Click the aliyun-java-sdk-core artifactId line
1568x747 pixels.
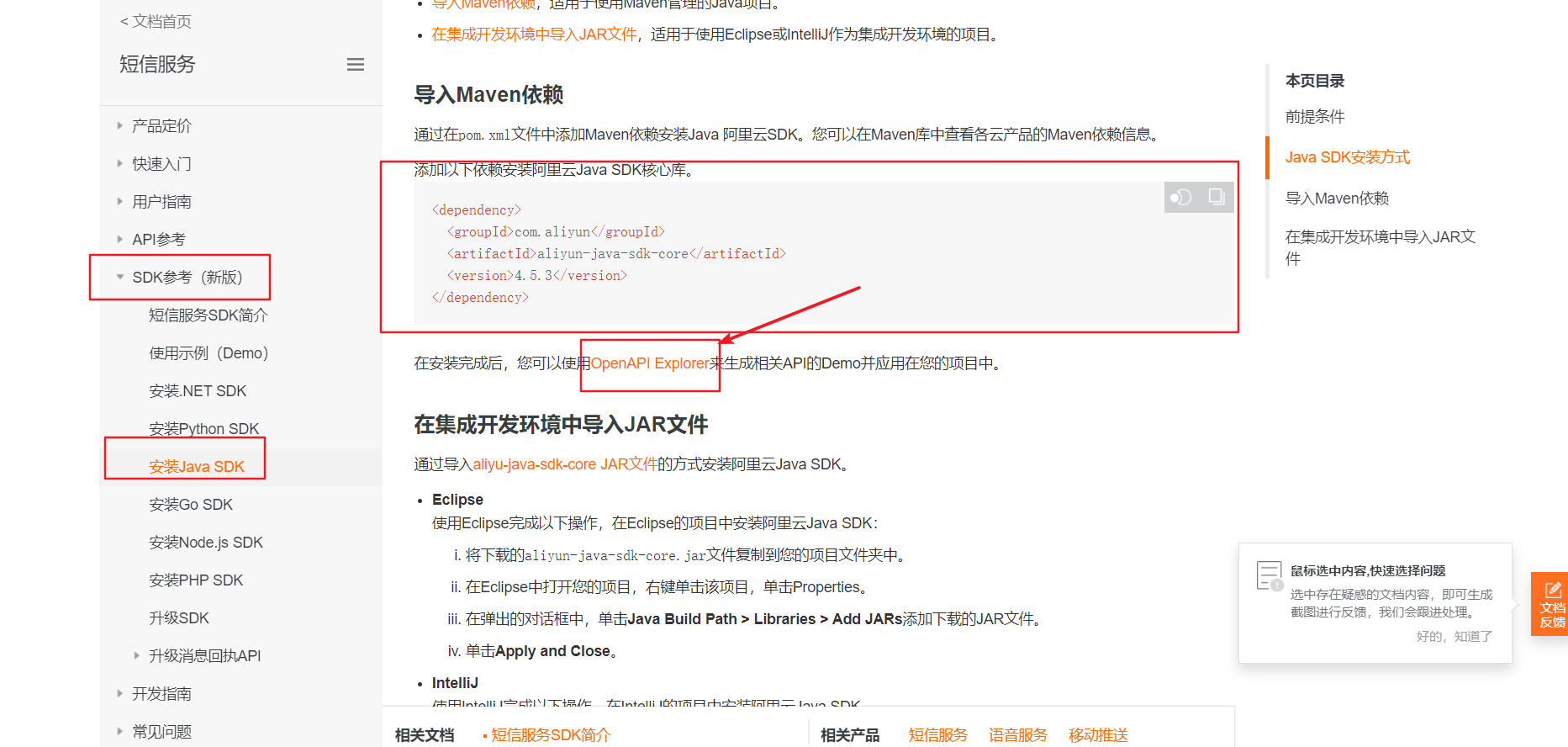[x=616, y=254]
